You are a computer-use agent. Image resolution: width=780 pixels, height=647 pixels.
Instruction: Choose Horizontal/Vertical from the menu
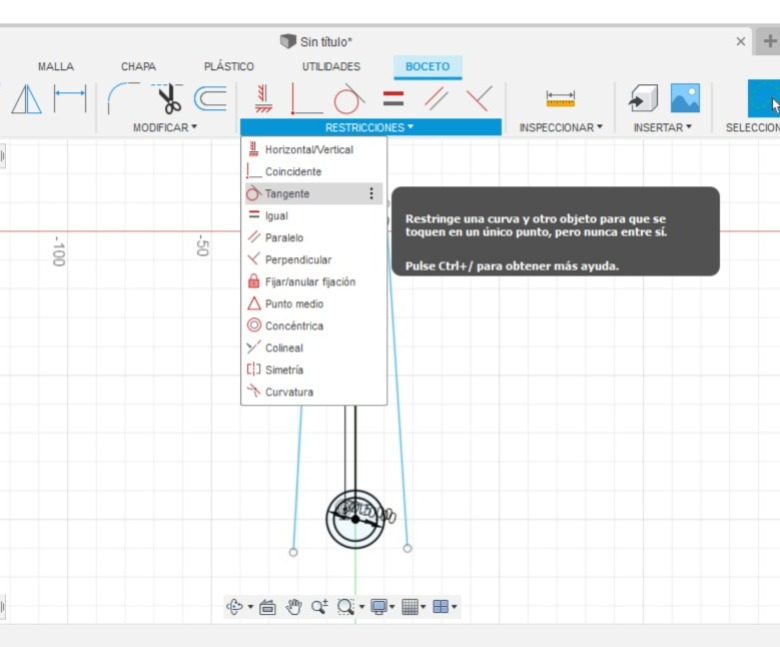coord(314,149)
